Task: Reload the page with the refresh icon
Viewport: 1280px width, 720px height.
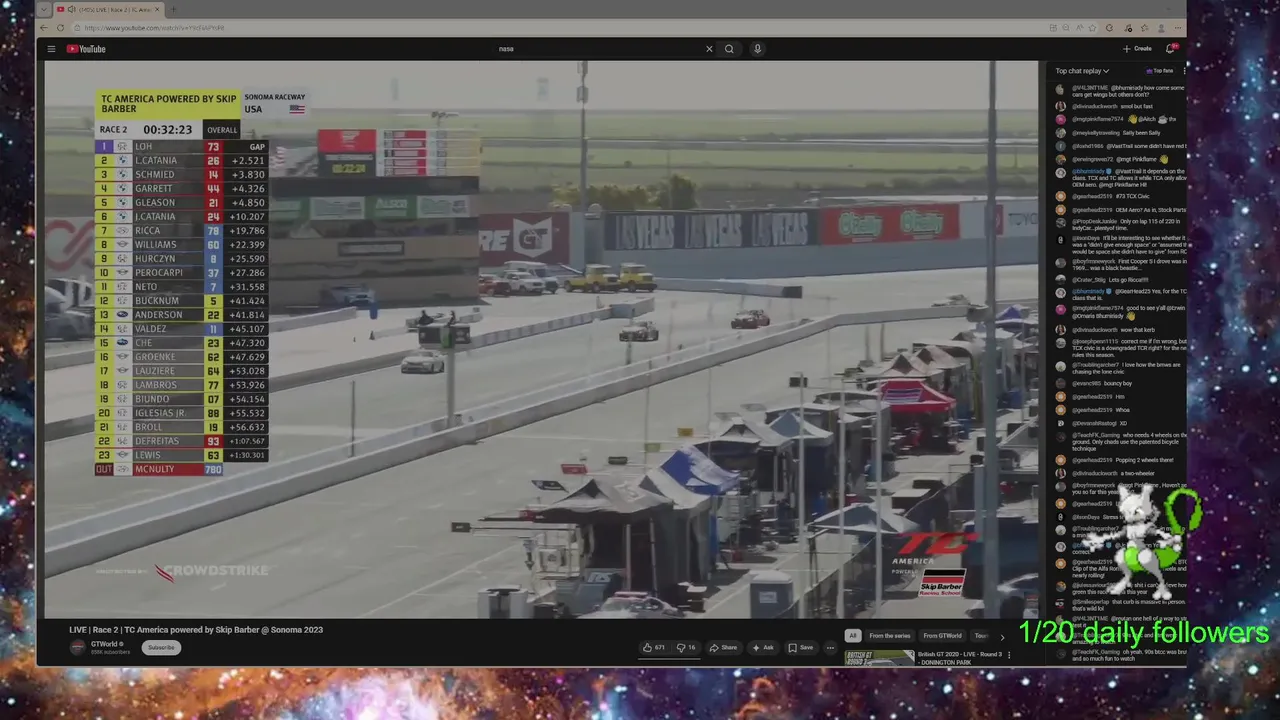Action: (x=61, y=28)
